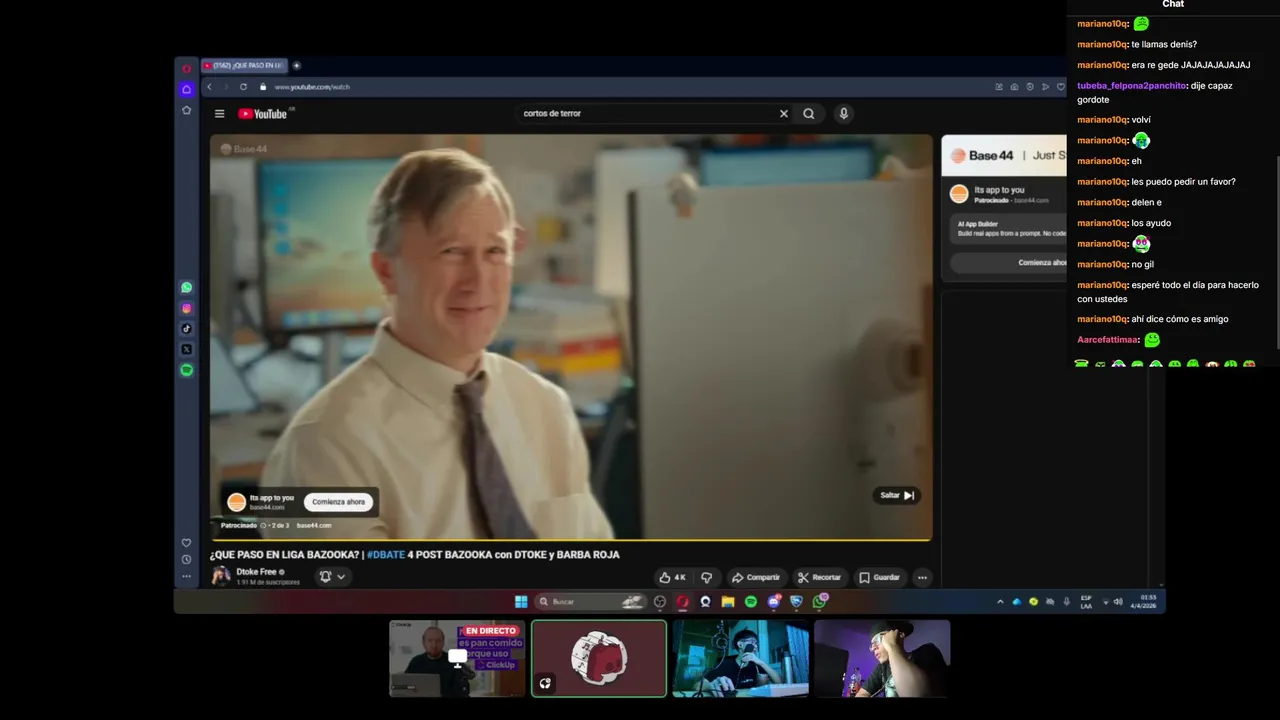Click username Aarcefattimaa in chat
The height and width of the screenshot is (720, 1280).
click(x=1108, y=340)
